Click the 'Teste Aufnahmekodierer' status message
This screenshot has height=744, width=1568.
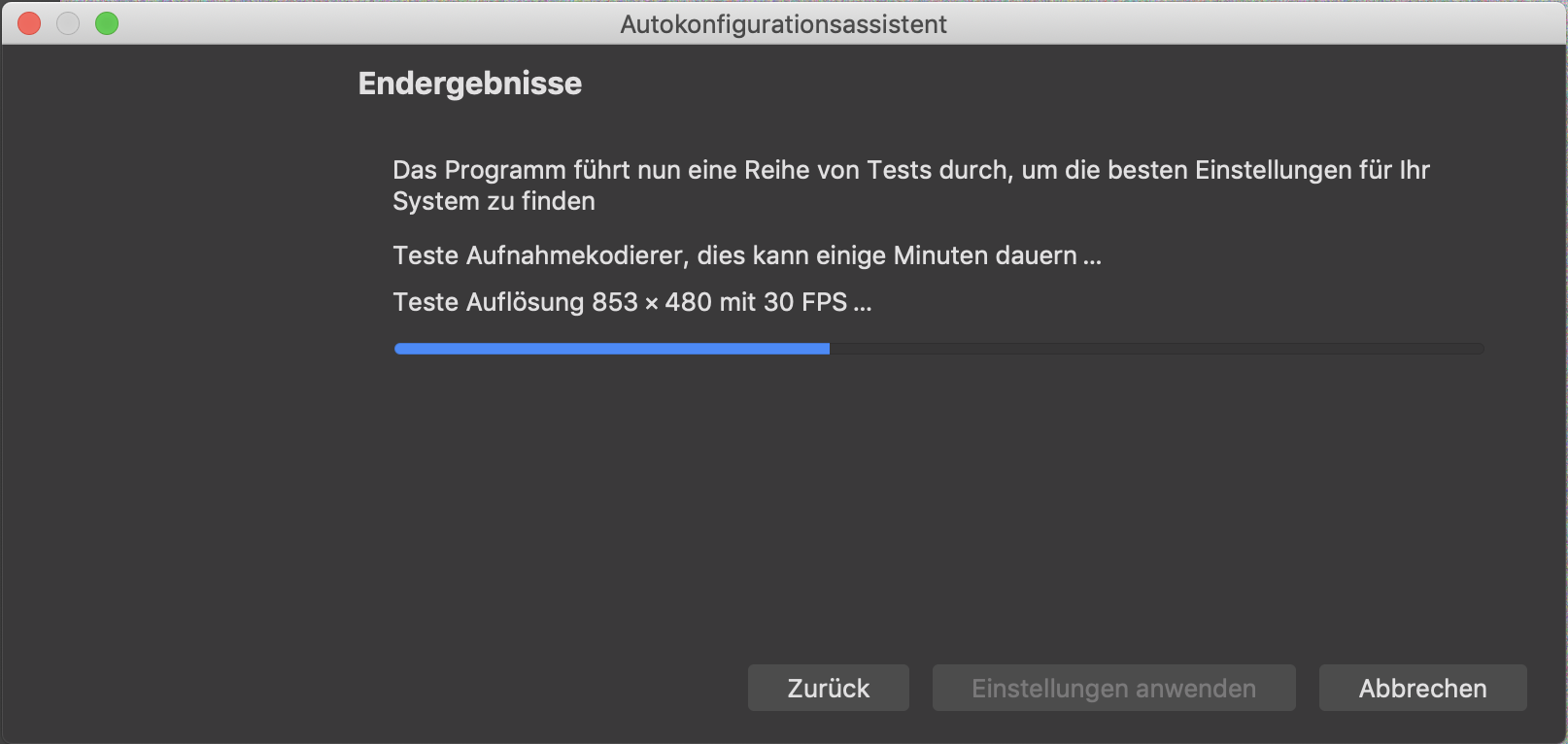(747, 255)
